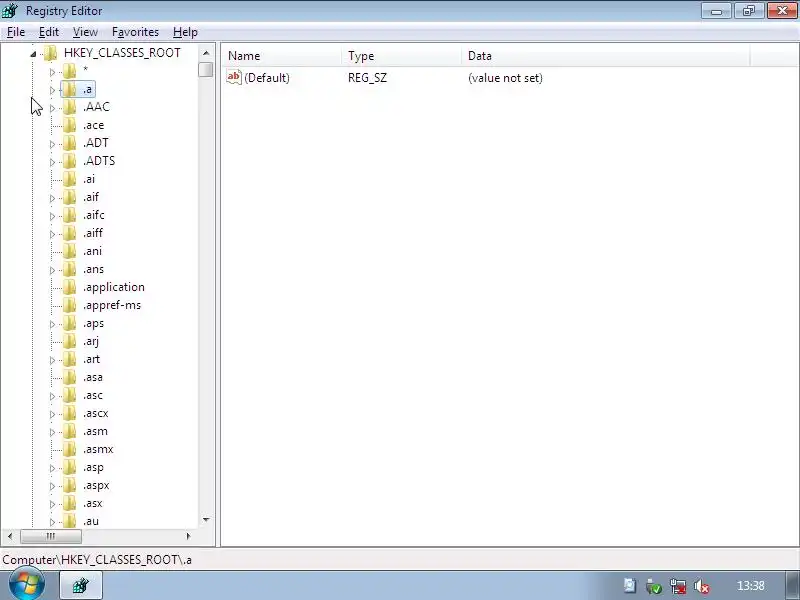Click the .application folder icon

[x=69, y=287]
